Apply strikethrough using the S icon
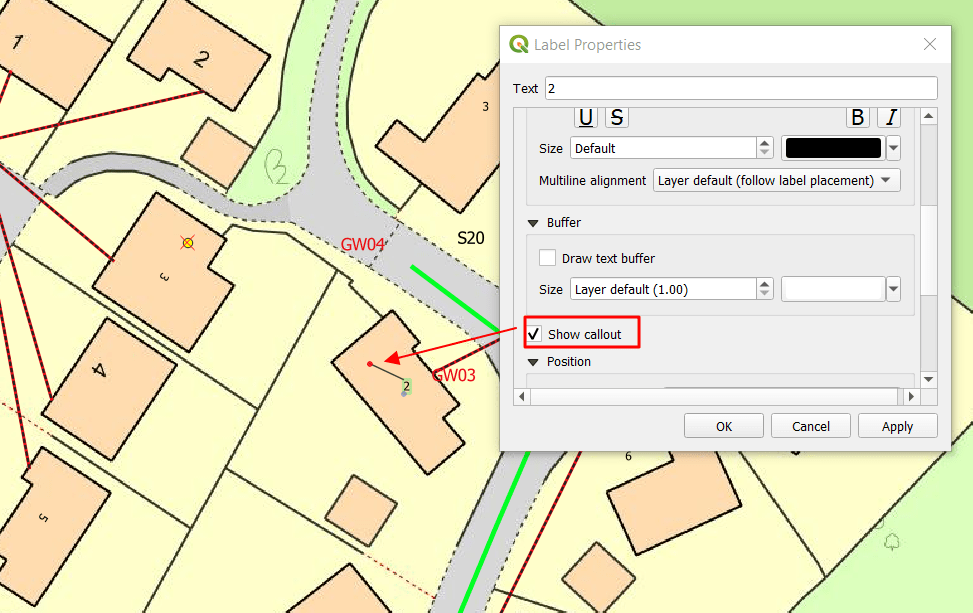 (616, 117)
